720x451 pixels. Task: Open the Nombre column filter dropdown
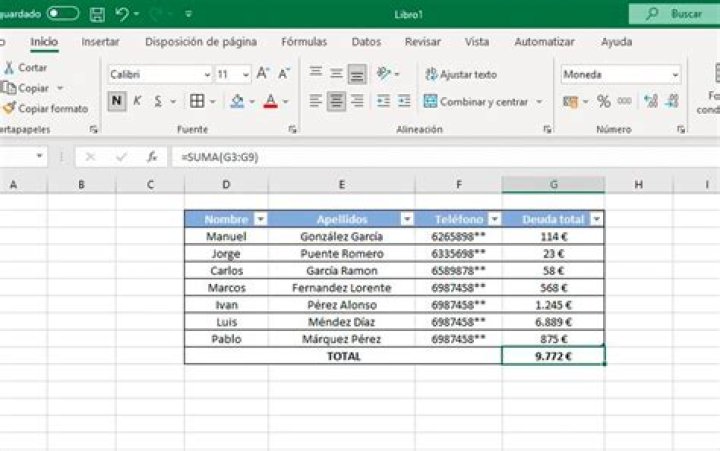260,219
